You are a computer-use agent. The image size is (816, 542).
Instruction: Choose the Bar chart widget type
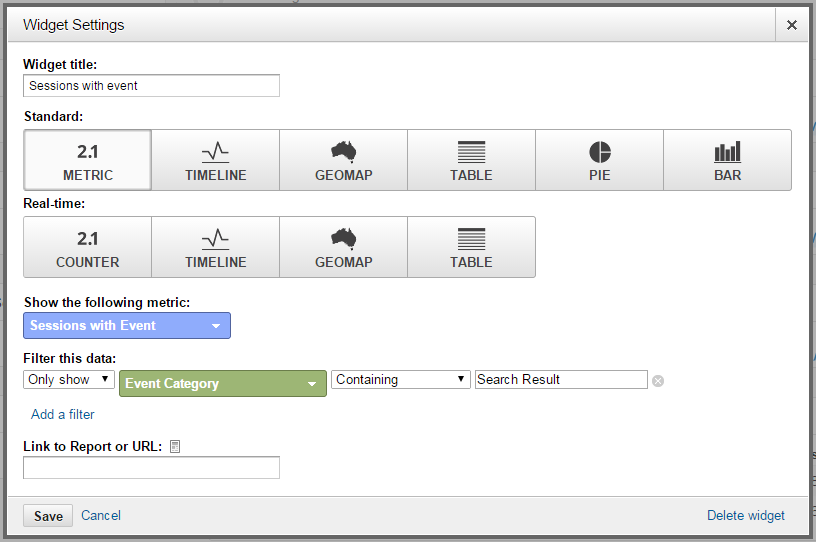(x=727, y=160)
